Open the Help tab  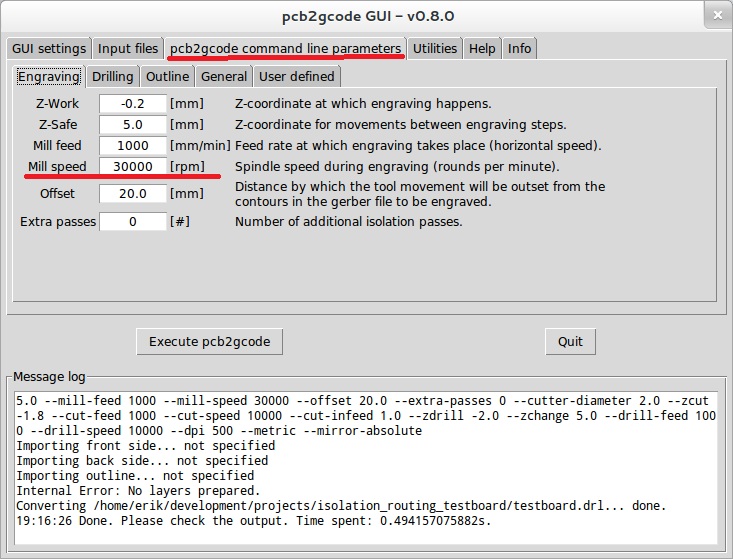(482, 49)
